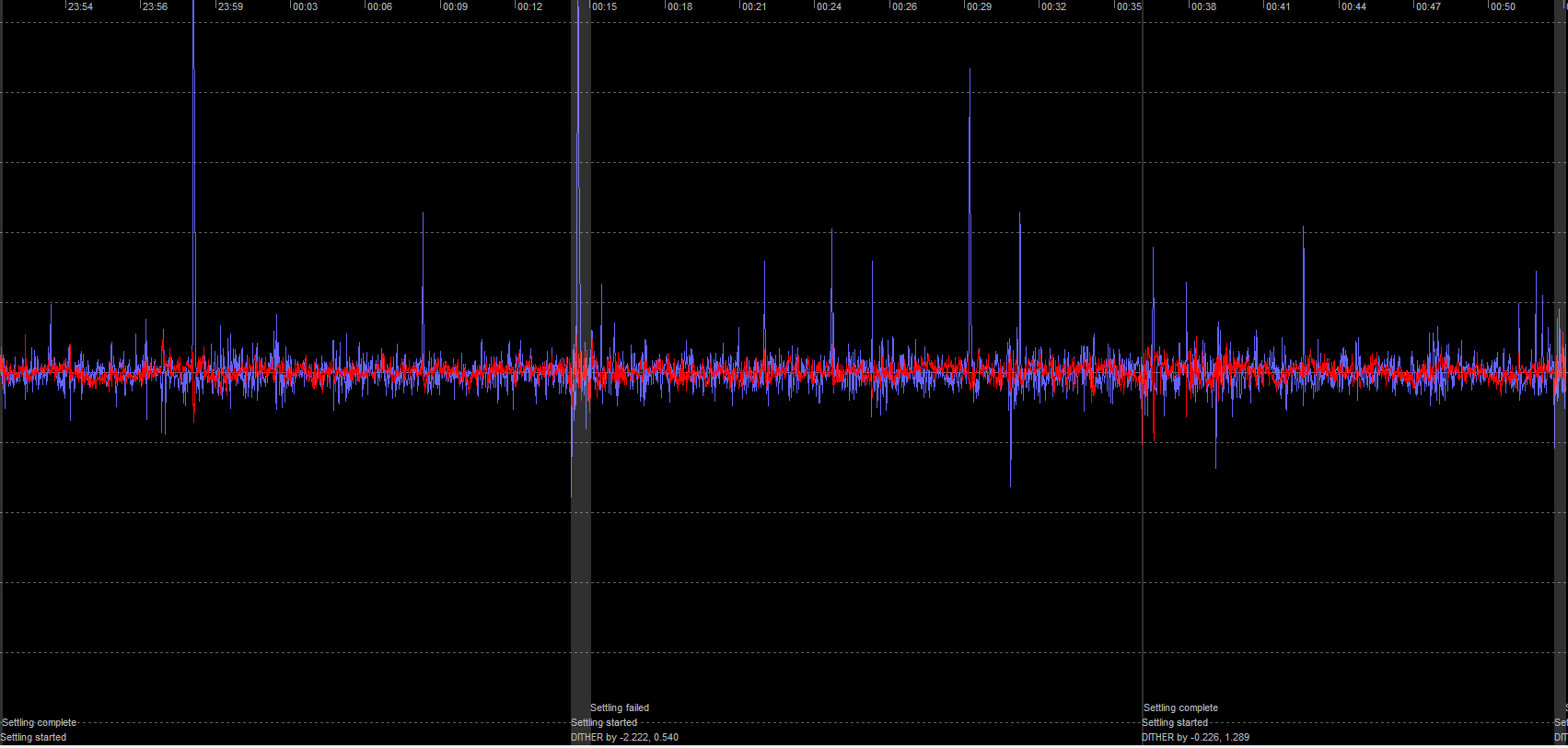Click the 00:26 time label
This screenshot has width=1568, height=748.
click(905, 6)
